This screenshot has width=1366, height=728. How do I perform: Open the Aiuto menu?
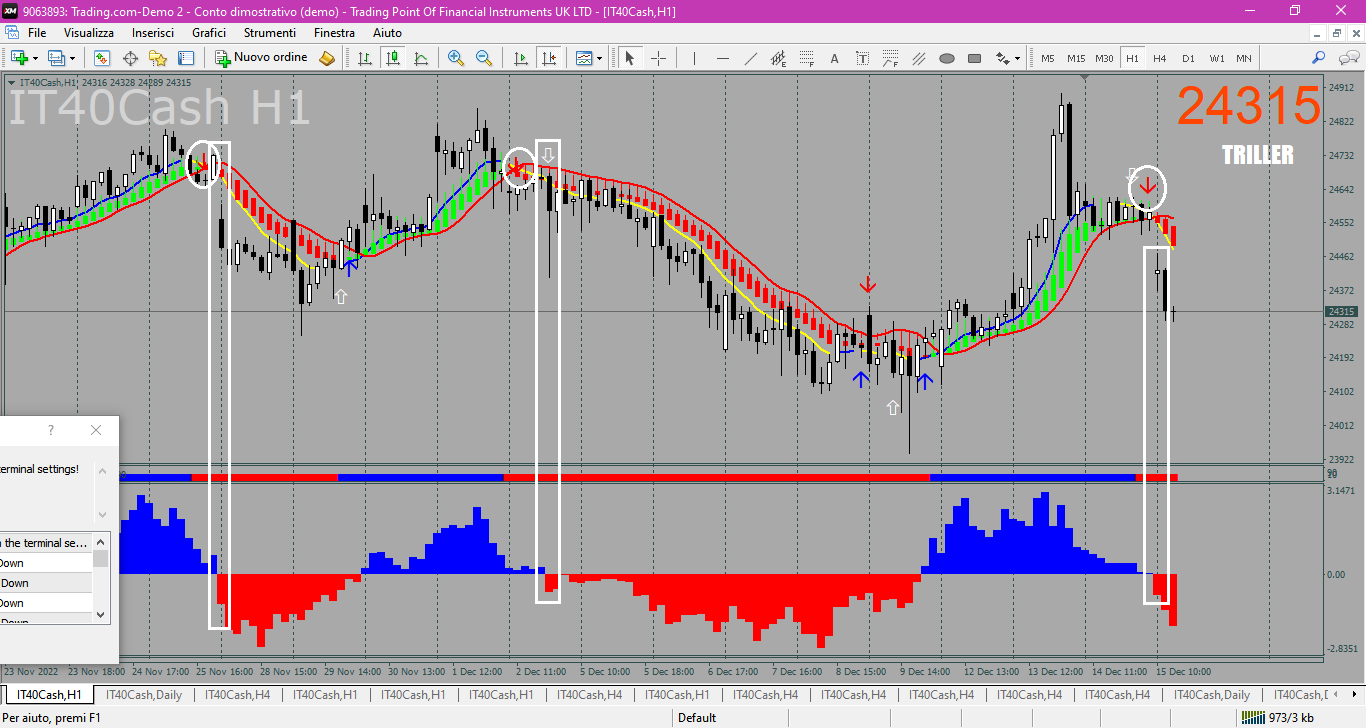387,33
